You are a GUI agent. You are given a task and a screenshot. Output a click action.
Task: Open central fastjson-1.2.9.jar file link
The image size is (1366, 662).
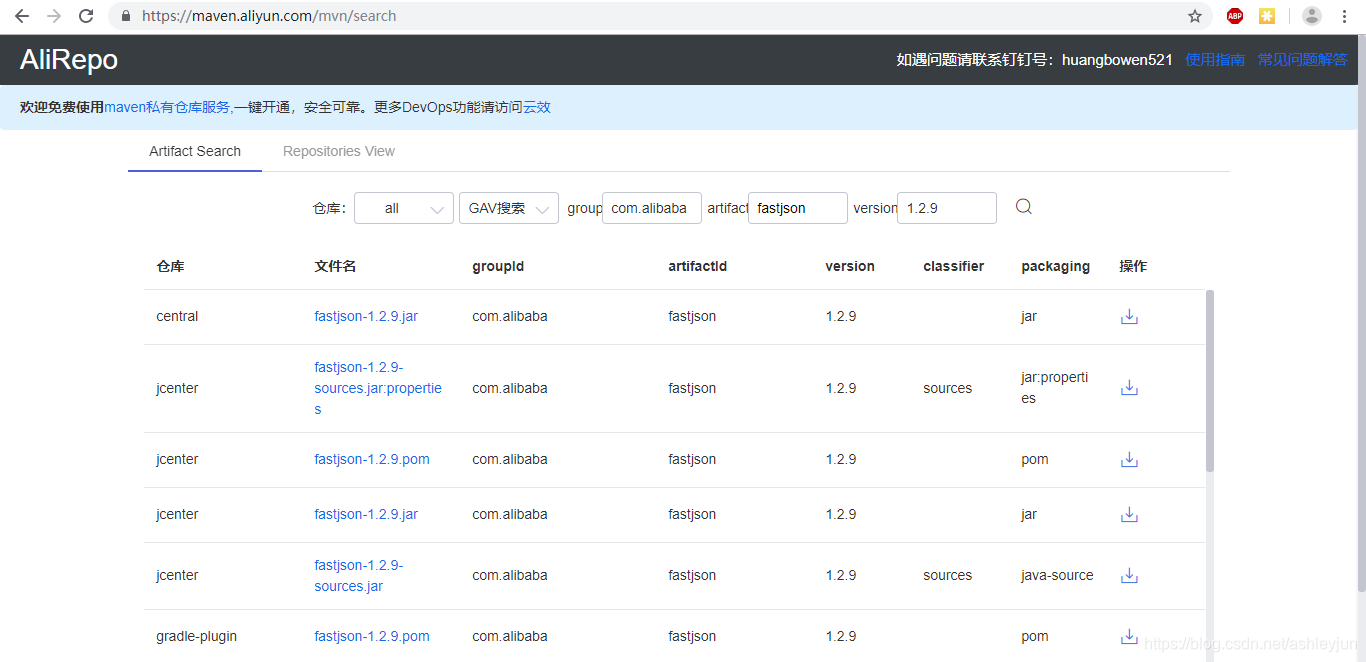pyautogui.click(x=366, y=317)
